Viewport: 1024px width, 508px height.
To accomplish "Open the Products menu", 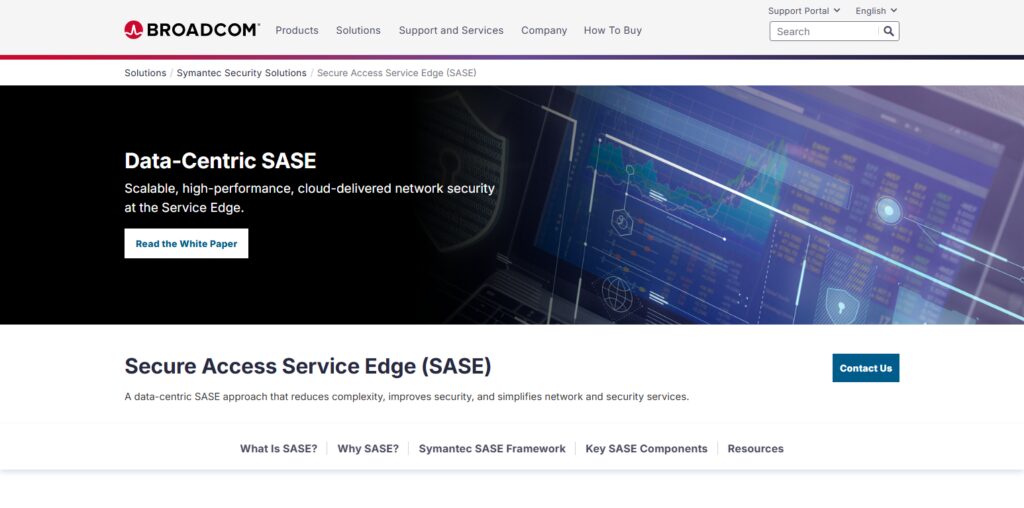I will (296, 30).
